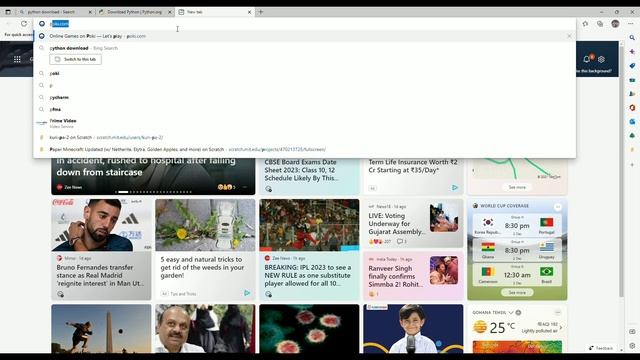This screenshot has width=640, height=360.
Task: Remove the poki.com suggestion with X
Action: click(569, 36)
